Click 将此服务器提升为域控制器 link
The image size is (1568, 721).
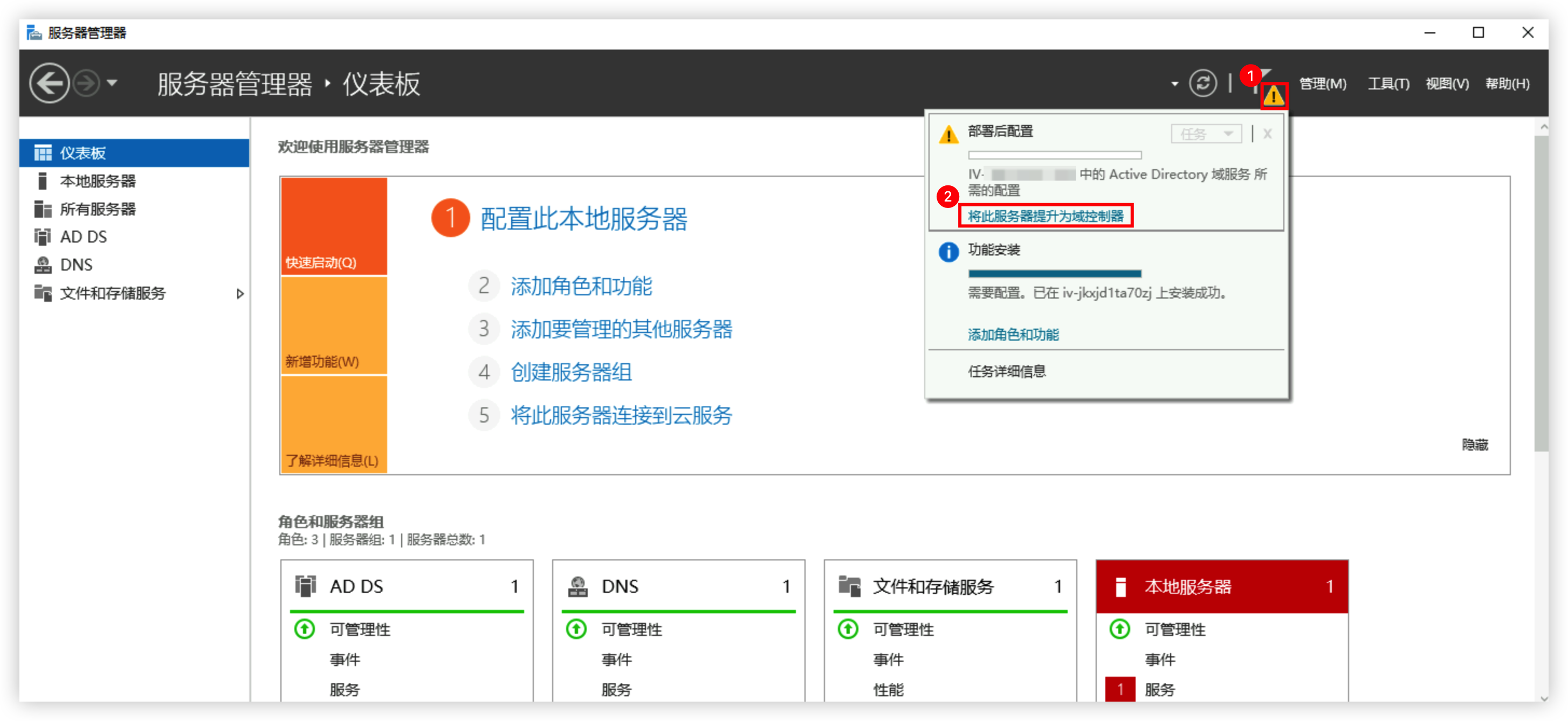point(1045,216)
